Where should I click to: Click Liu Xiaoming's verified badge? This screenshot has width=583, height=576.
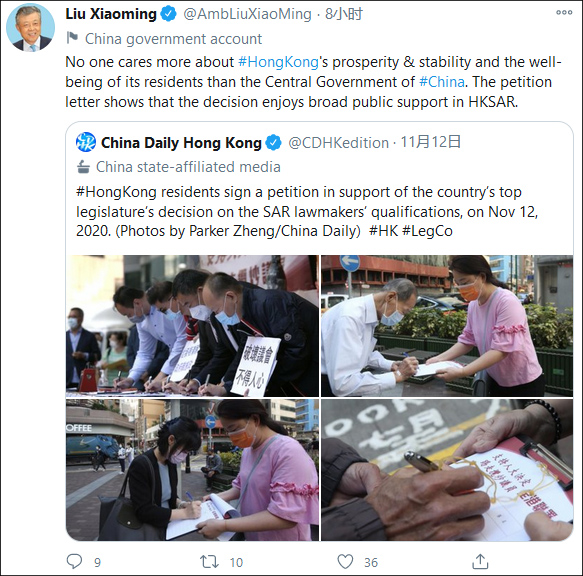coord(168,14)
